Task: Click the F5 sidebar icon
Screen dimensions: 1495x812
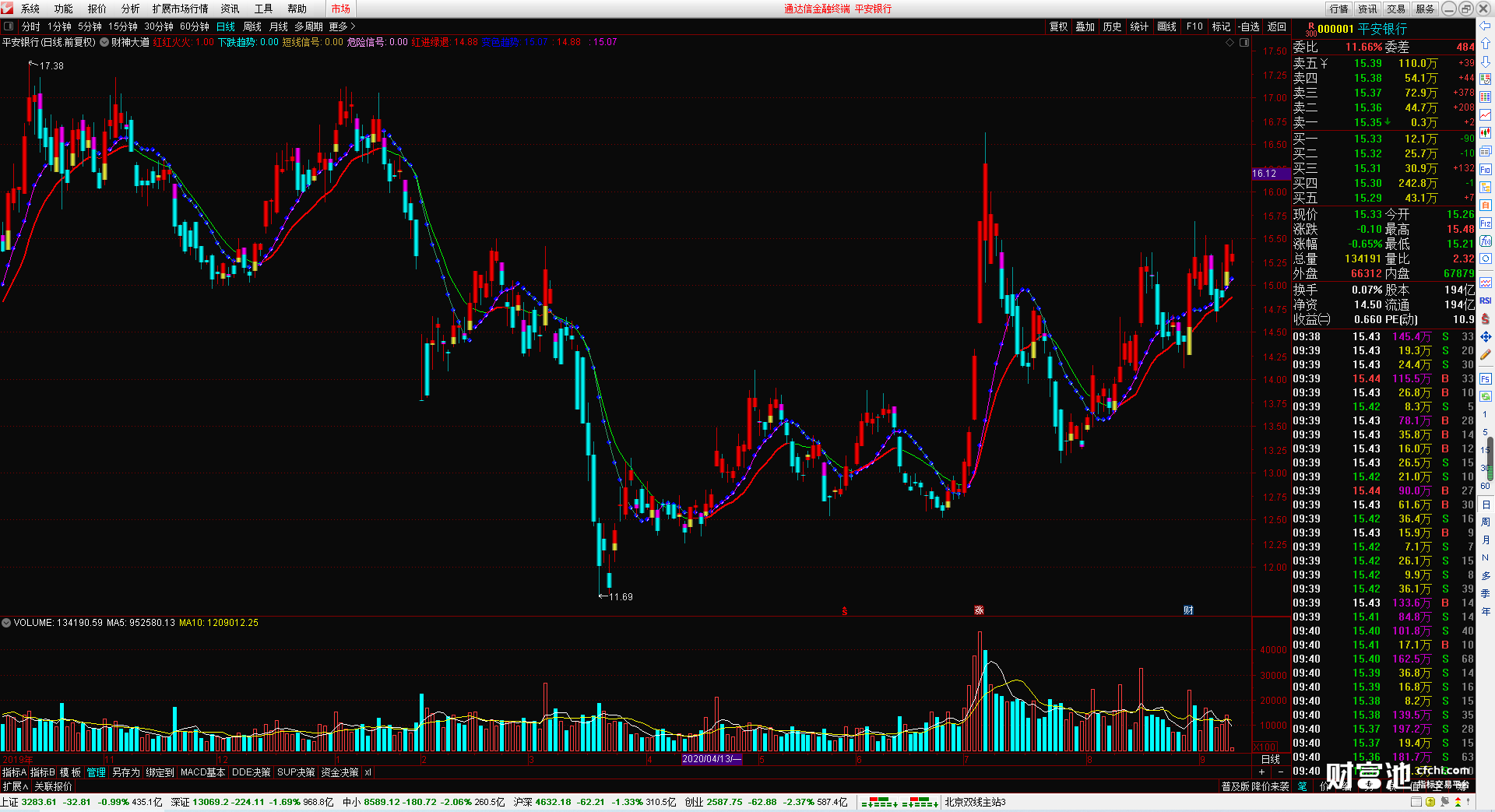Action: [x=1486, y=379]
